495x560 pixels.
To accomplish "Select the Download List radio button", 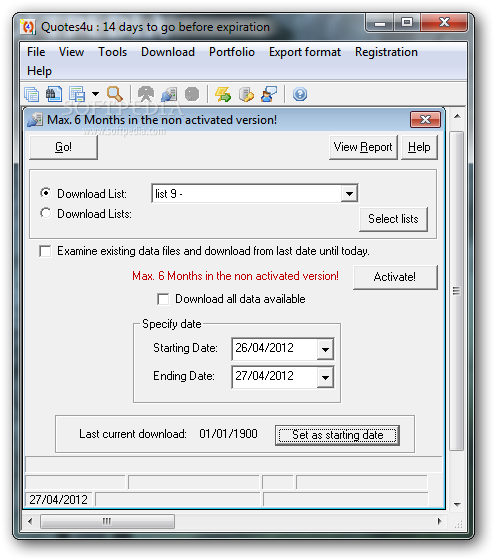I will (45, 193).
